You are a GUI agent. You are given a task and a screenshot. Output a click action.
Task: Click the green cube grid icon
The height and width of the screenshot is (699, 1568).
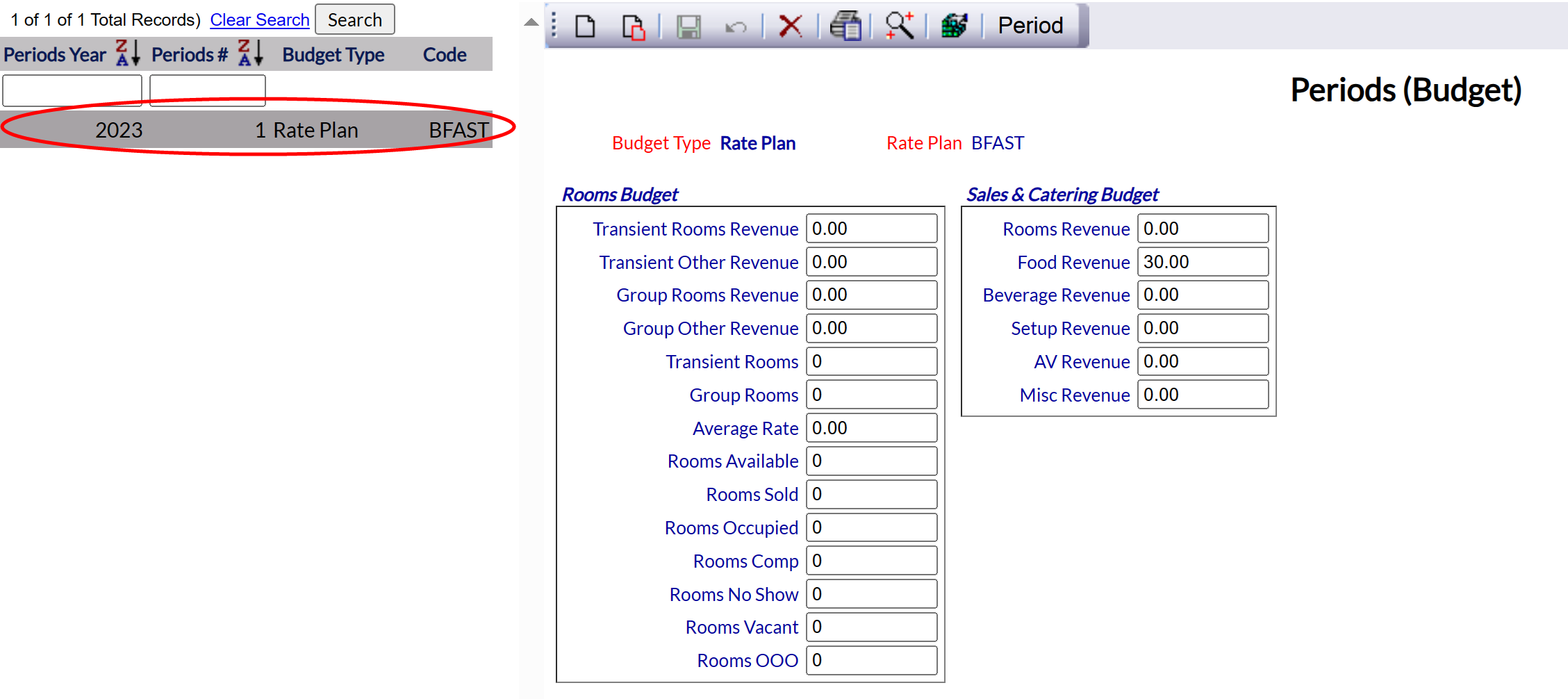click(x=954, y=26)
